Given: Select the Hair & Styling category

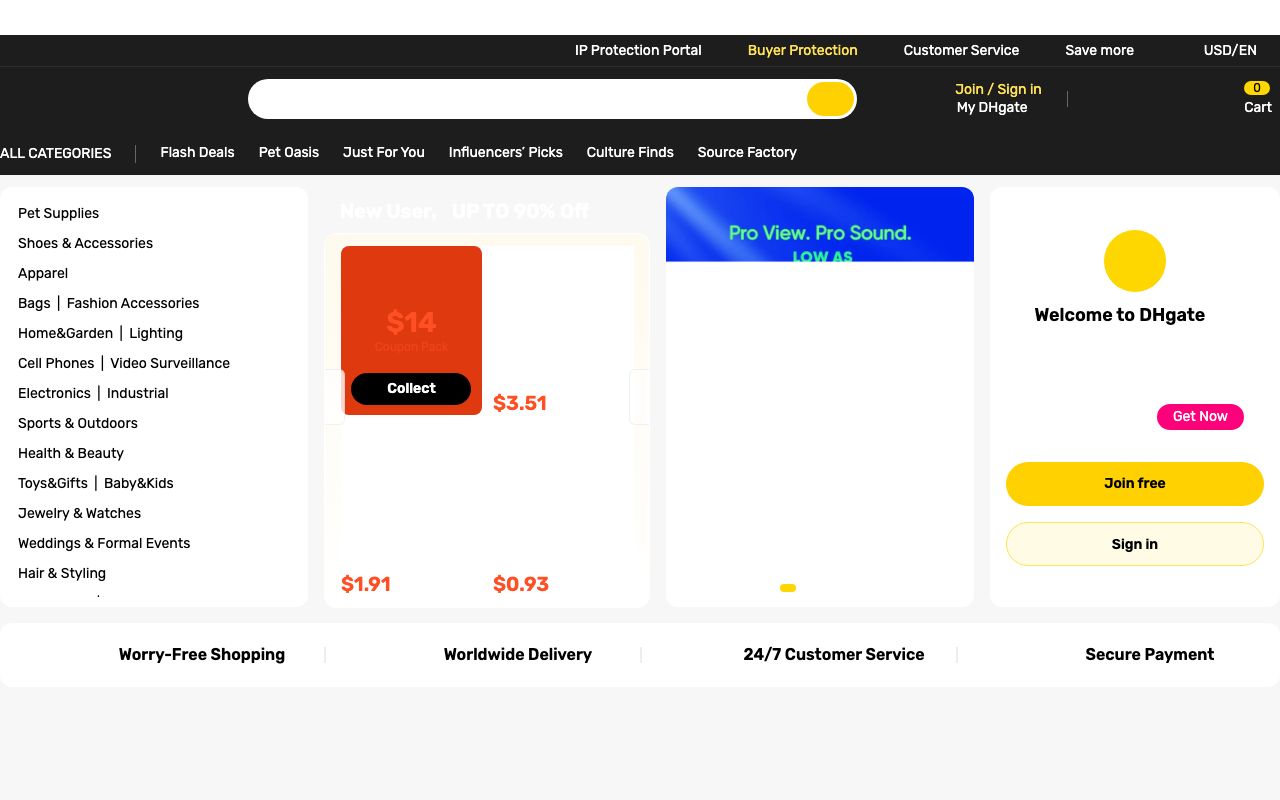Looking at the screenshot, I should [62, 573].
